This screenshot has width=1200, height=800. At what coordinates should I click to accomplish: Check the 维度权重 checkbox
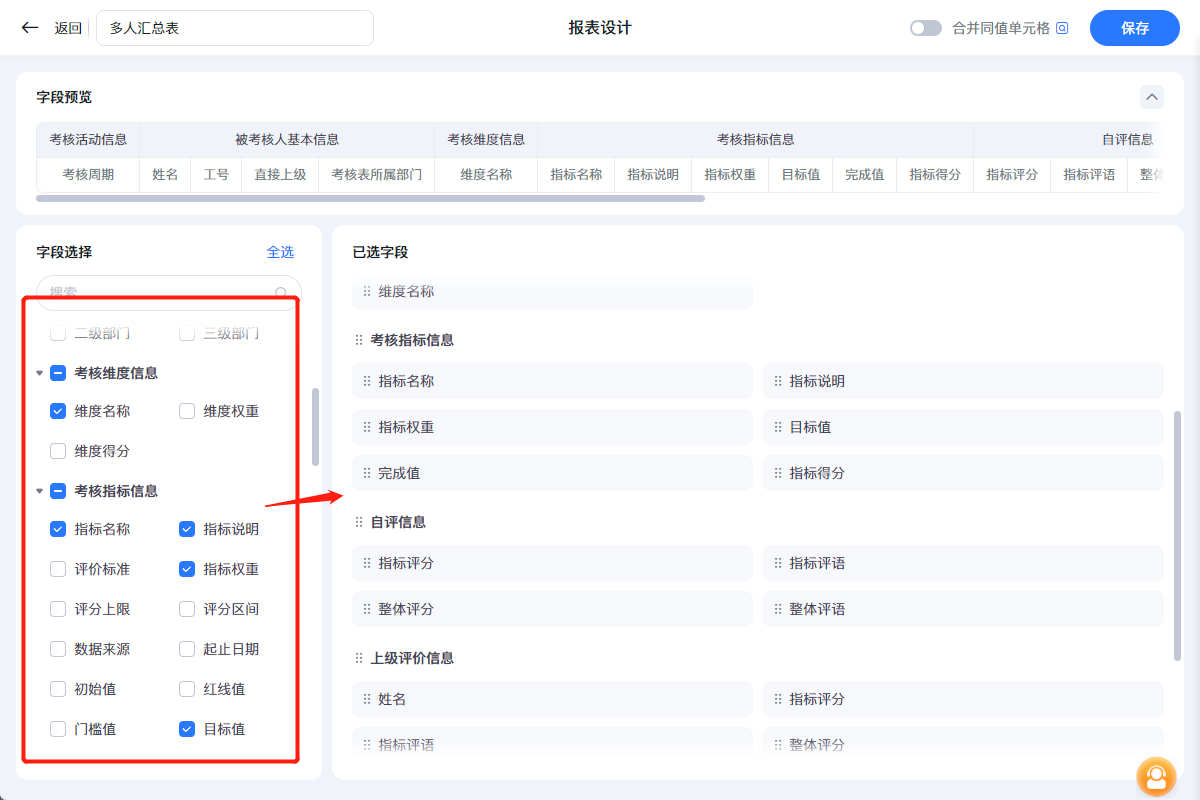(187, 411)
